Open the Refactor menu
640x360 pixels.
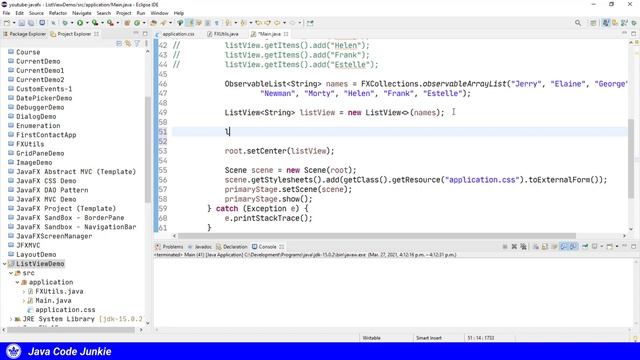58,13
